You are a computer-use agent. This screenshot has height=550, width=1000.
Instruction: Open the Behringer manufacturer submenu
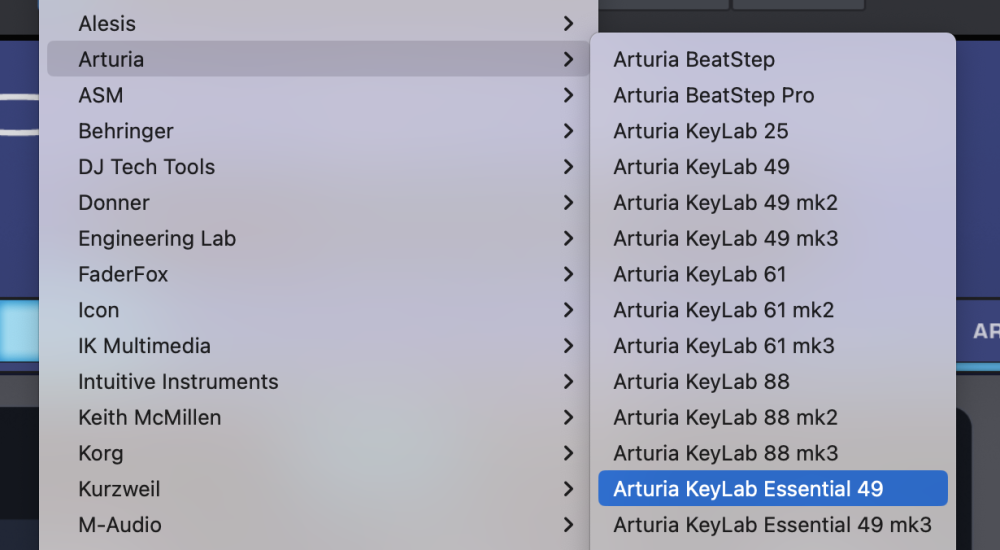[126, 131]
